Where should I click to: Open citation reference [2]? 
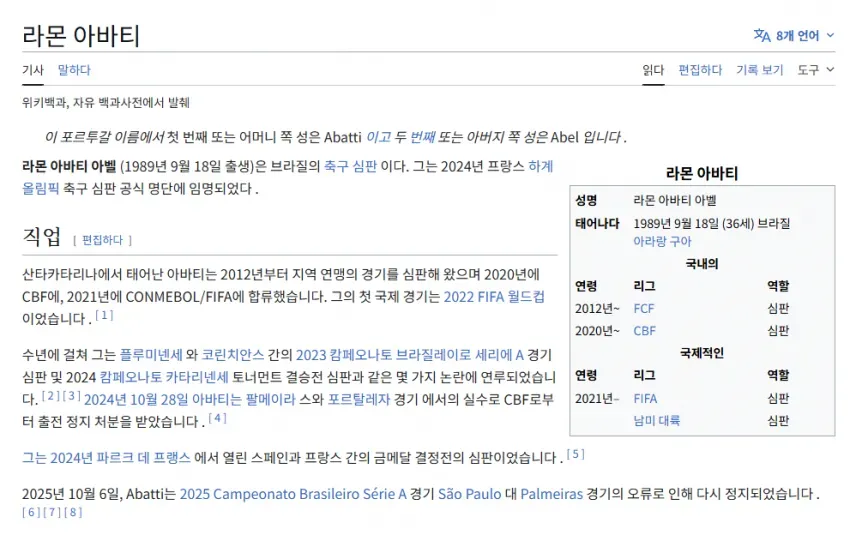coord(51,396)
